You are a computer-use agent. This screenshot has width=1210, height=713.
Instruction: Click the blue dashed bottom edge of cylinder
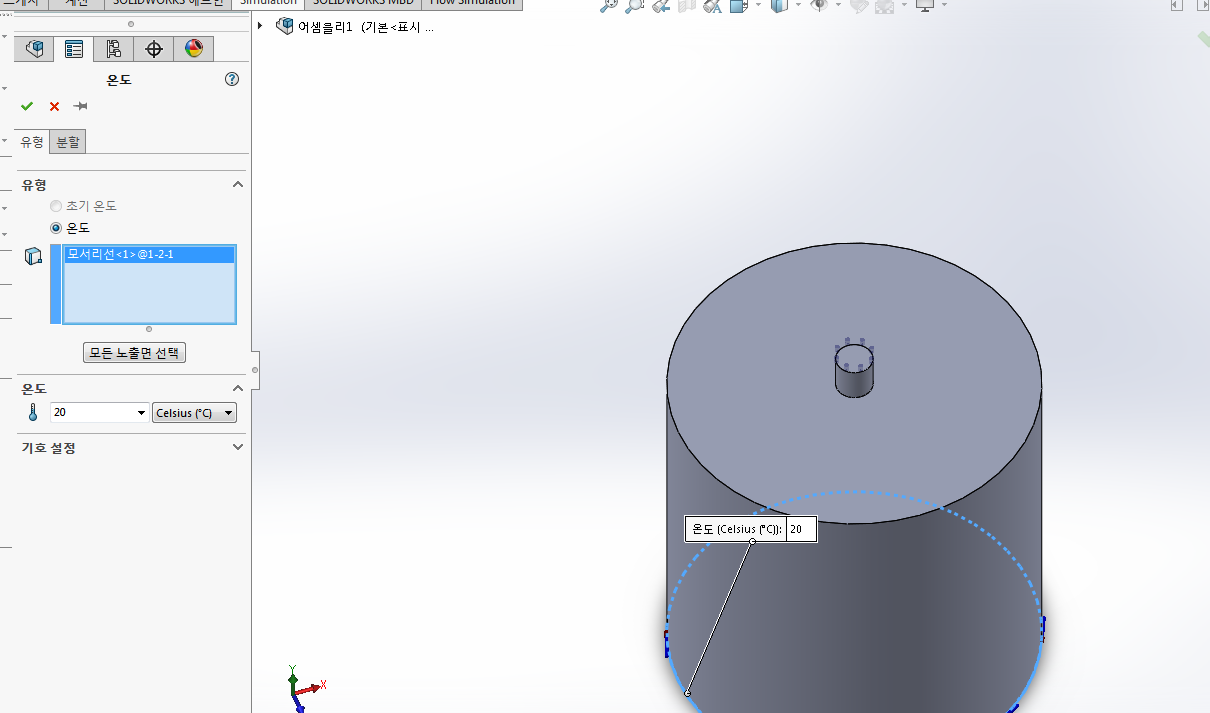pos(854,492)
